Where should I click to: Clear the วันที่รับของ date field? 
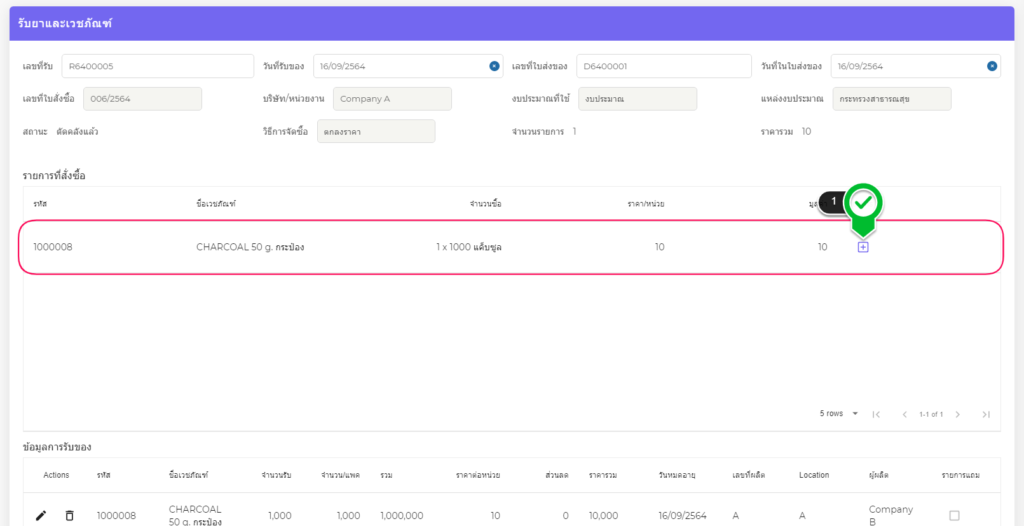tap(494, 66)
